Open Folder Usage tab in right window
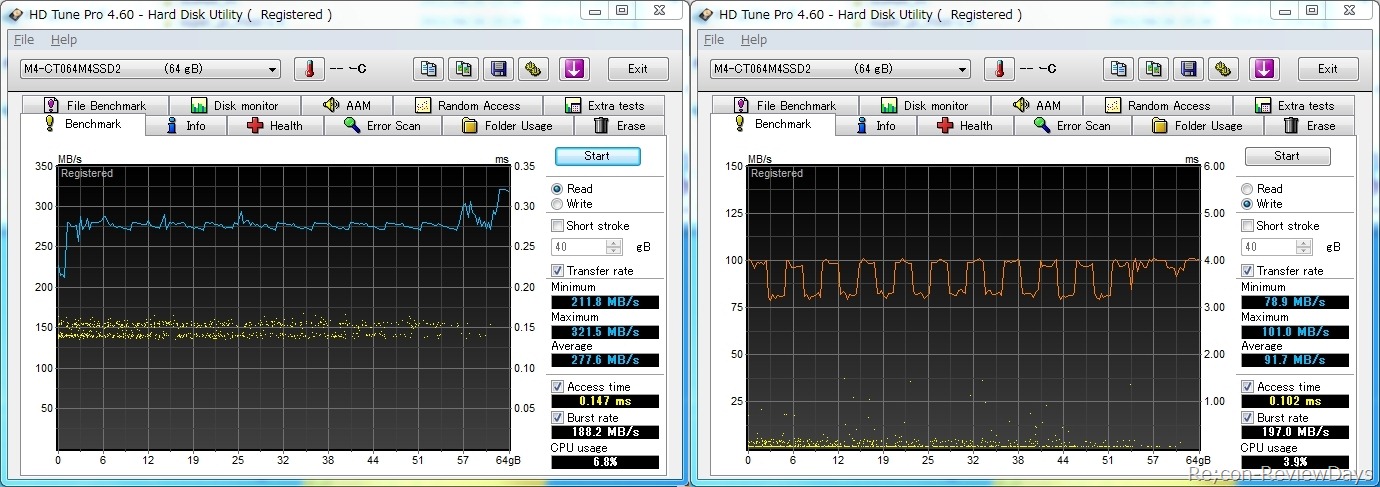The width and height of the screenshot is (1380, 487). [1198, 126]
